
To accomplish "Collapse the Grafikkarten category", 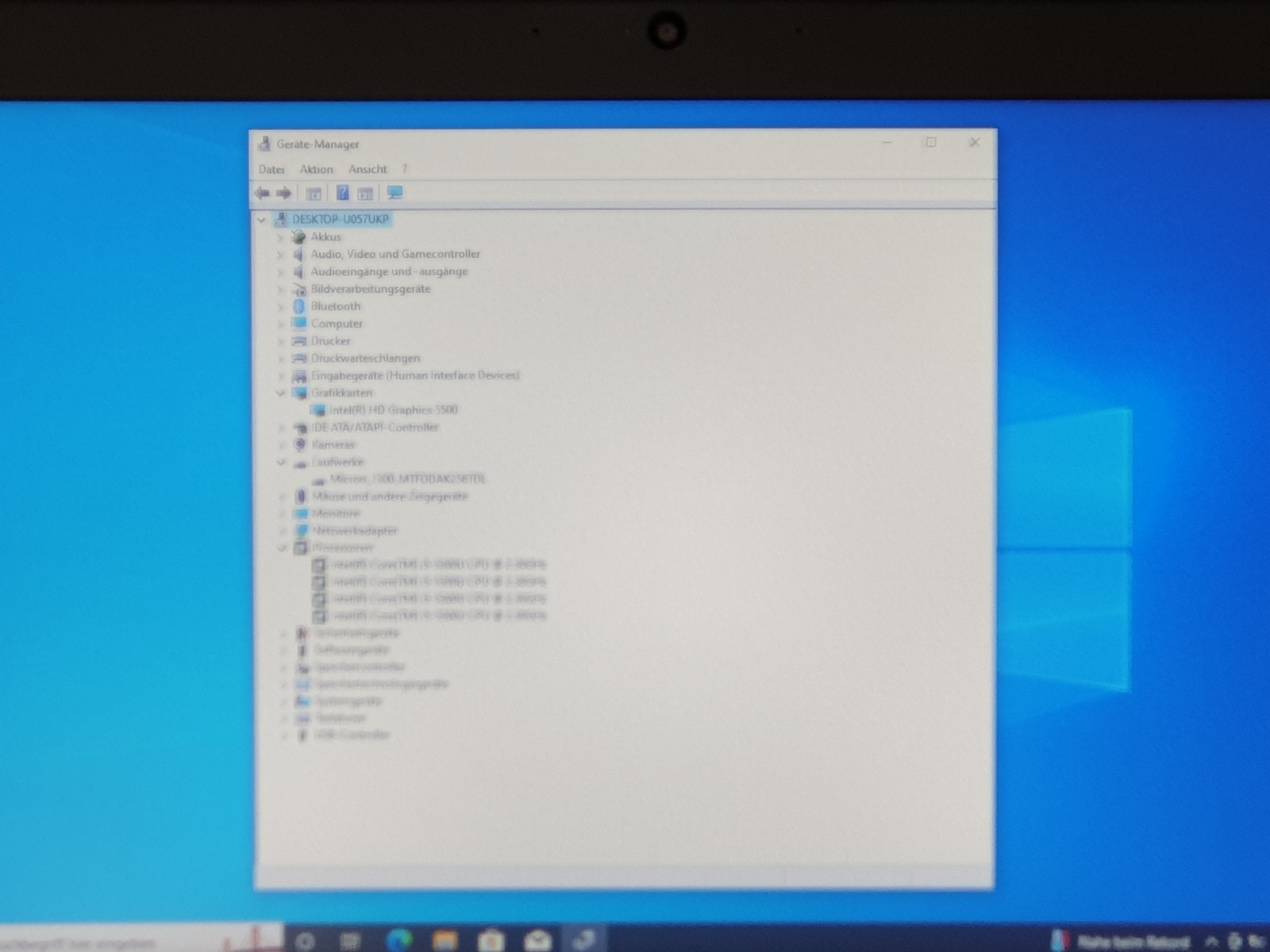I will click(280, 393).
